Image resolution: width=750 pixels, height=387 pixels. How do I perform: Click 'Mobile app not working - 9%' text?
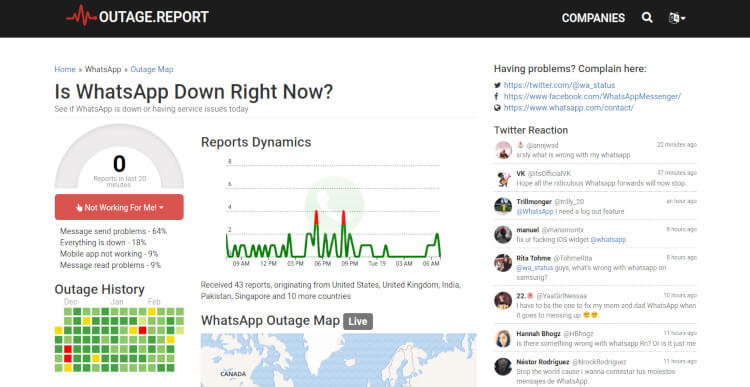point(109,254)
